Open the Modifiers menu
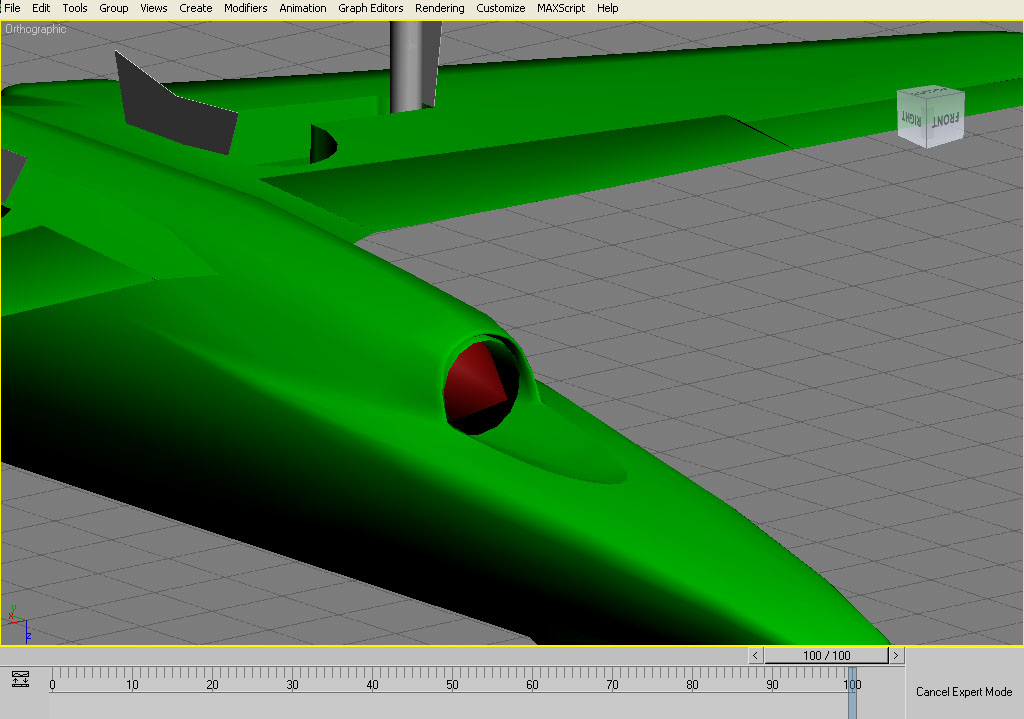Viewport: 1024px width, 719px height. click(x=246, y=8)
